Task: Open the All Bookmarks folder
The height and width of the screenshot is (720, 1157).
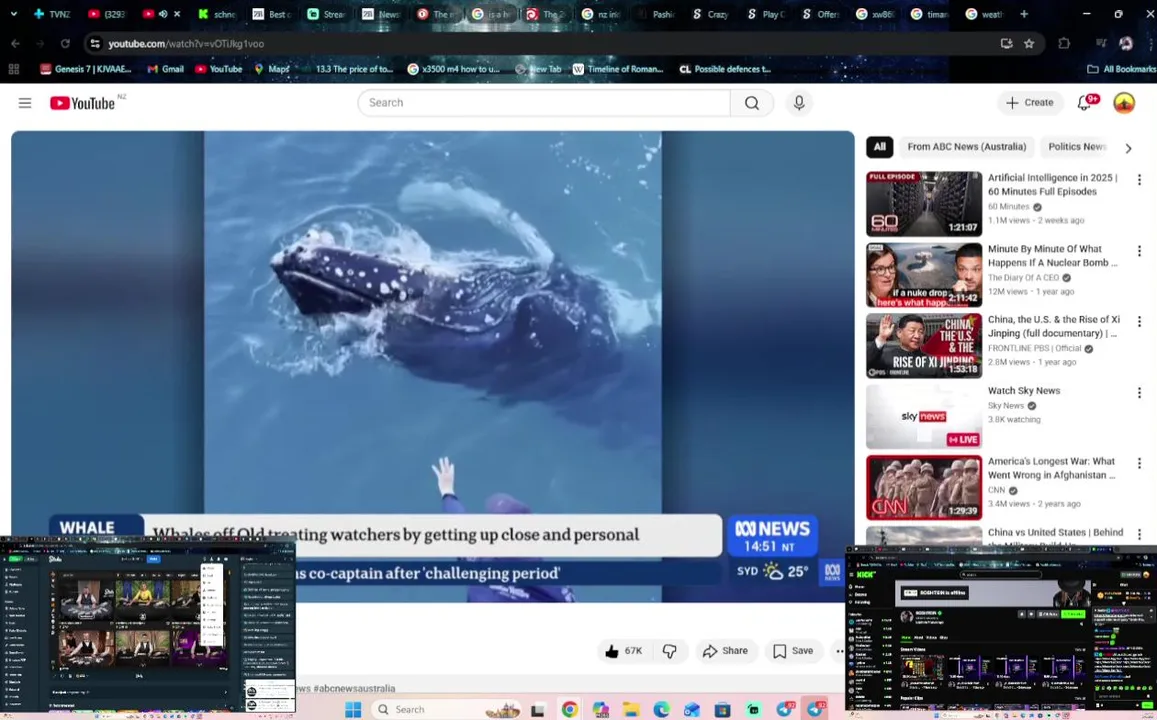Action: click(1121, 69)
